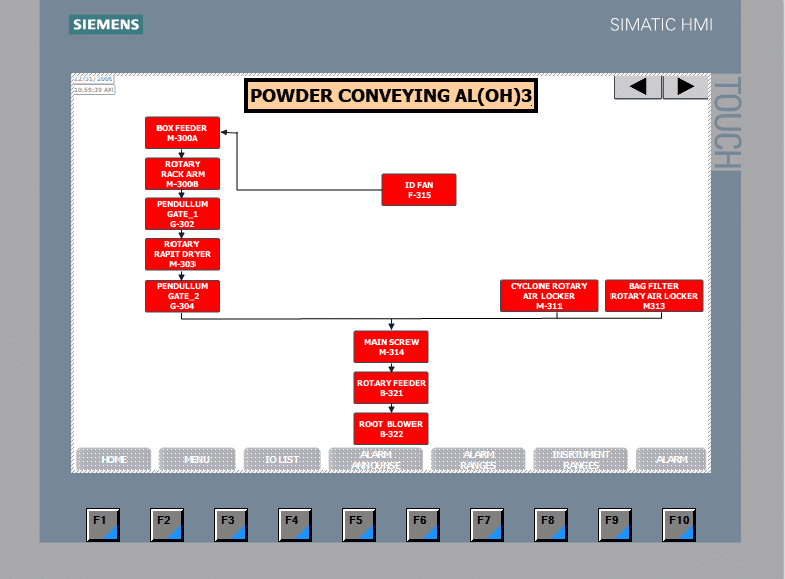Push the F7 function key
The width and height of the screenshot is (785, 579).
487,525
